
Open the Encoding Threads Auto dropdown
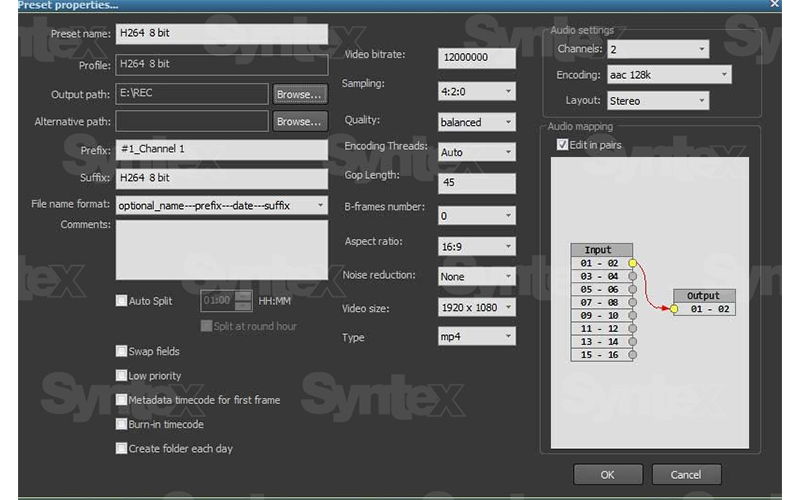(477, 152)
